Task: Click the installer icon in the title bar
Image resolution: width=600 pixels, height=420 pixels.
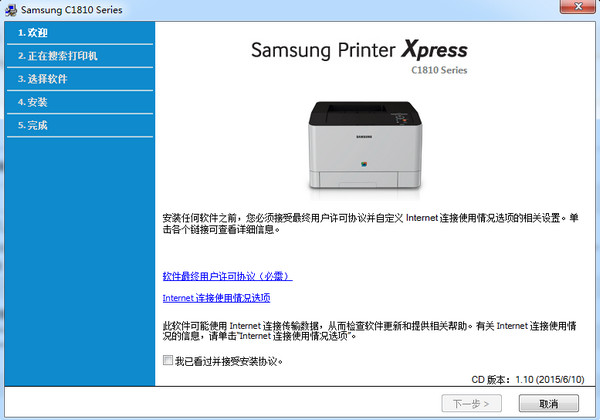Action: (x=11, y=10)
